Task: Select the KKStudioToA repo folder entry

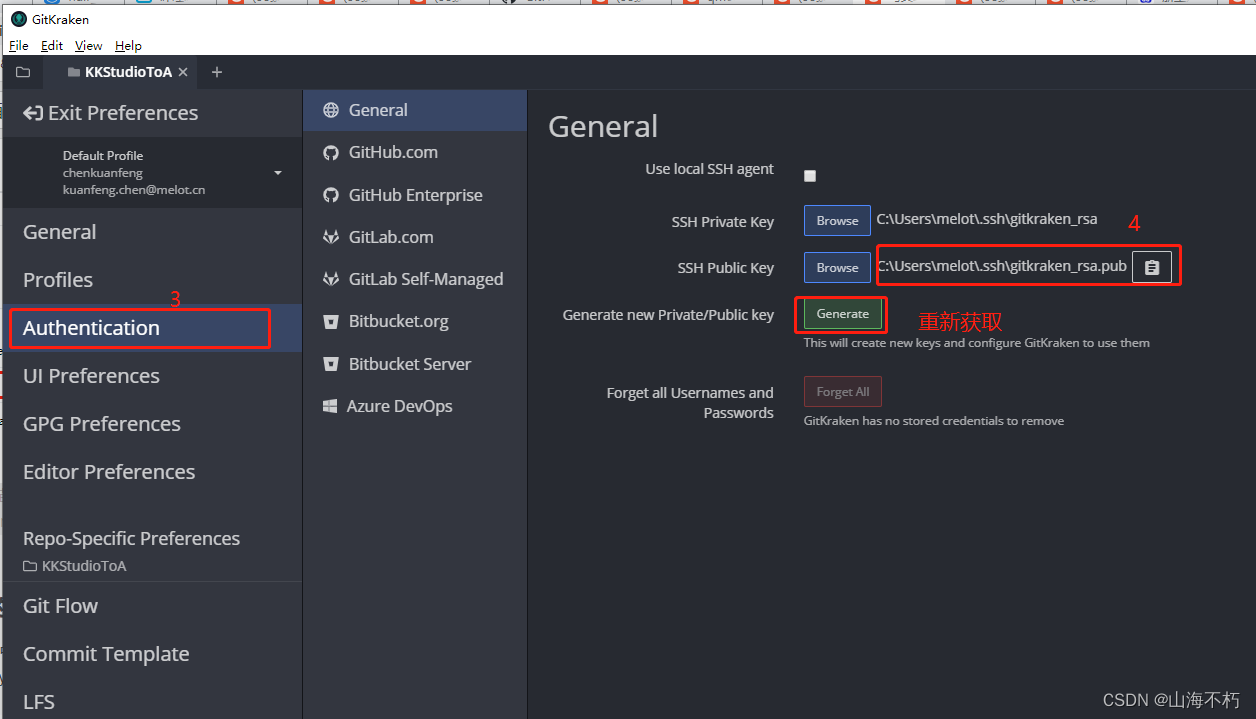Action: tap(75, 566)
